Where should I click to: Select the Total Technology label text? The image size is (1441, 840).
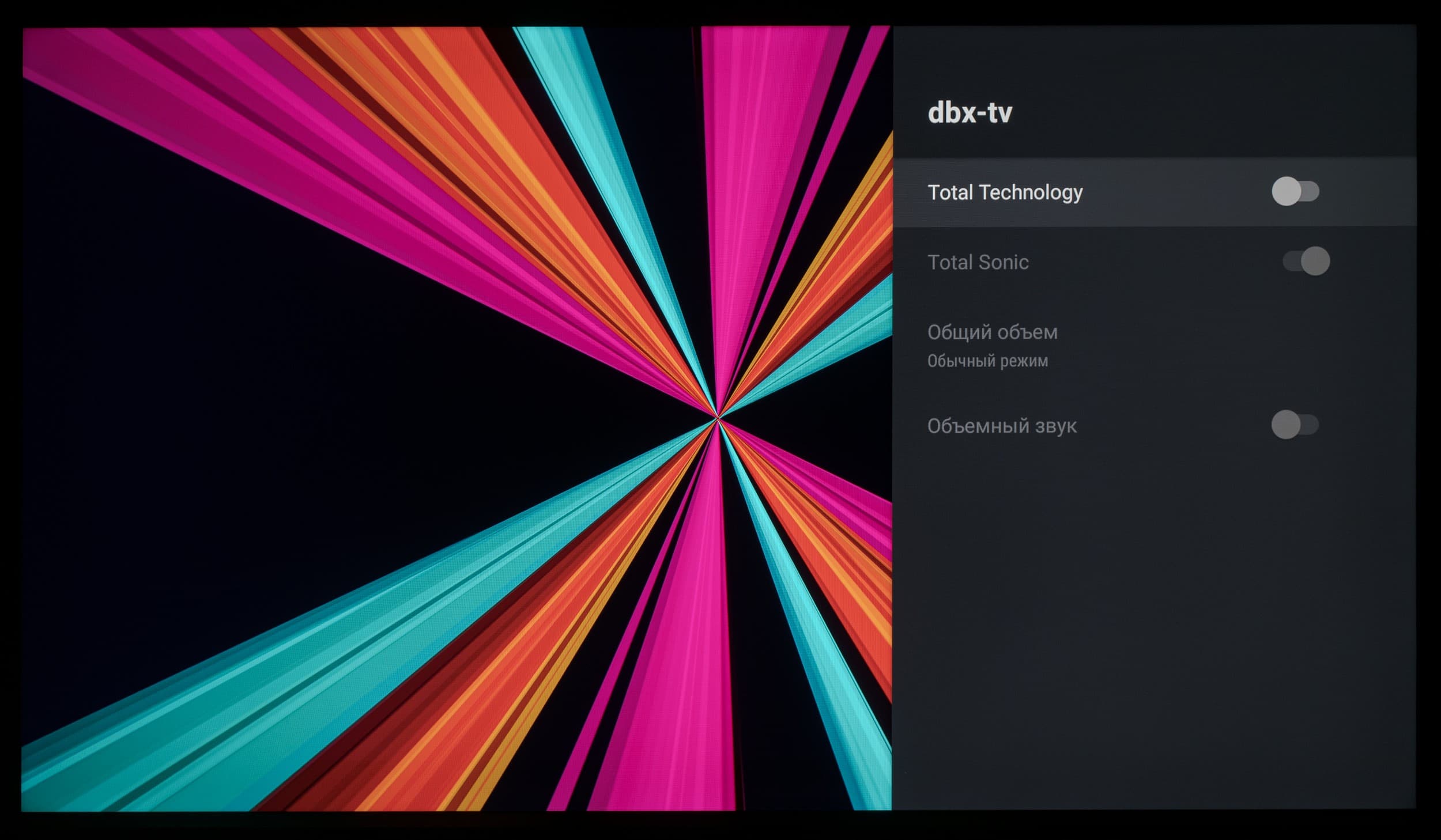[x=1005, y=192]
